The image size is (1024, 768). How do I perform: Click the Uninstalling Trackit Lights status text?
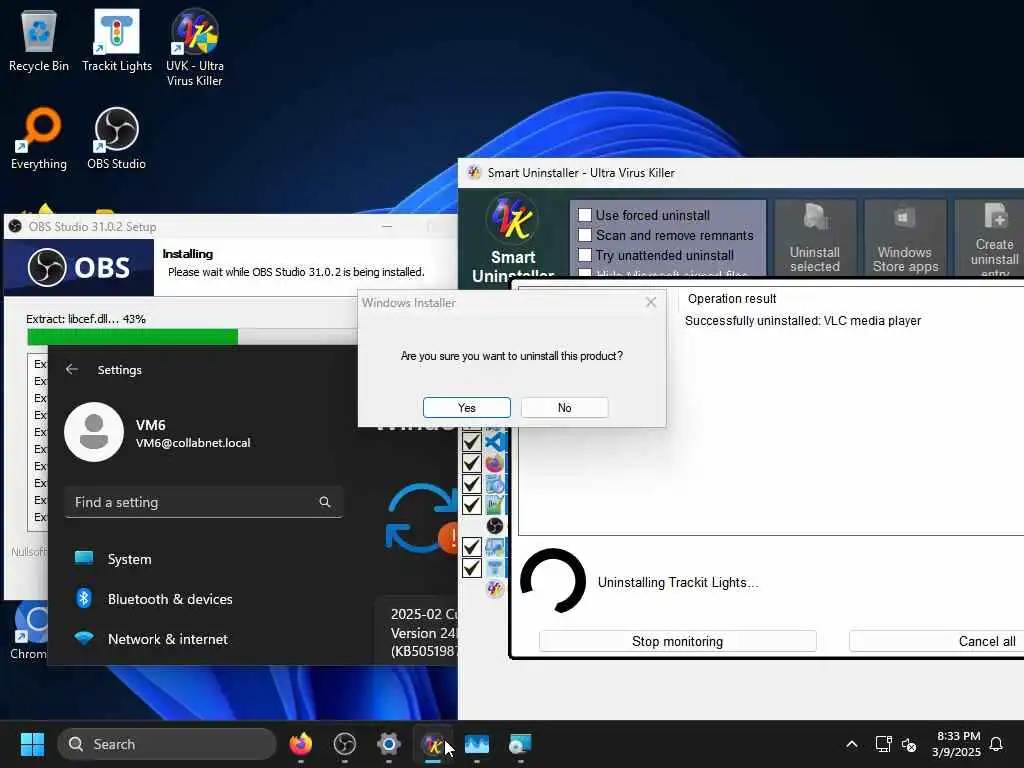[678, 583]
